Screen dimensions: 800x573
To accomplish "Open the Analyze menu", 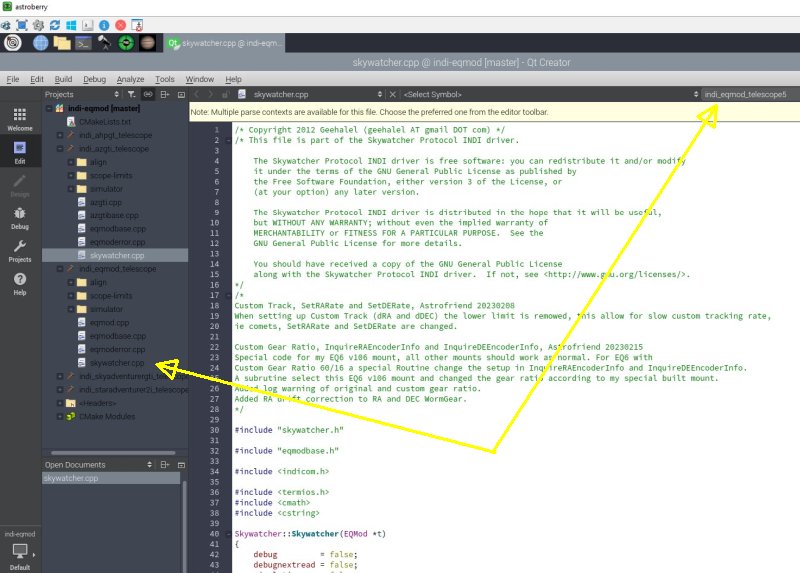I will pos(130,79).
